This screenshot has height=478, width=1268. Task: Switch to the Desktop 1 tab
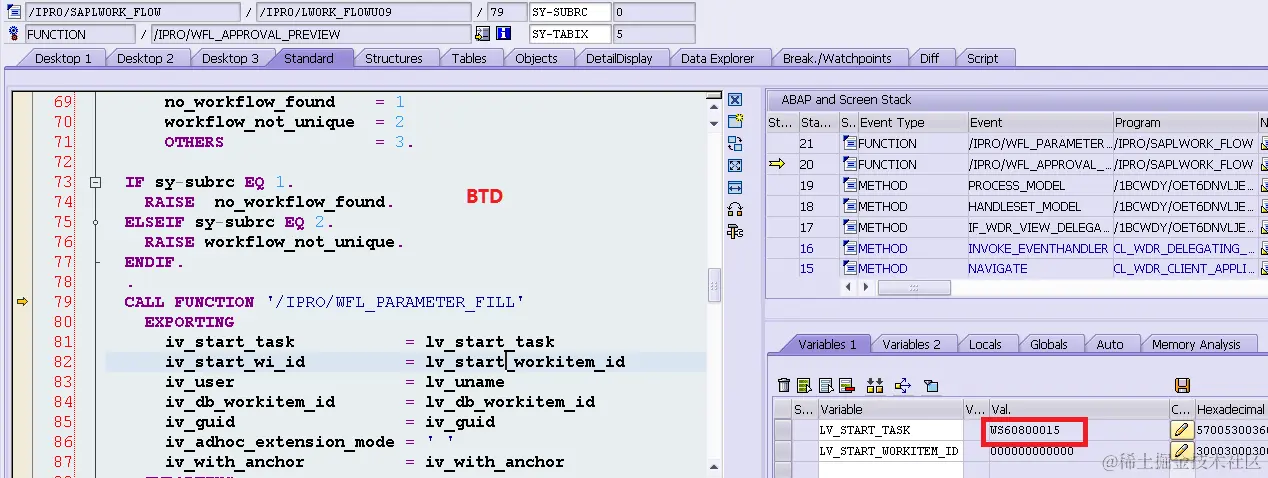(63, 58)
